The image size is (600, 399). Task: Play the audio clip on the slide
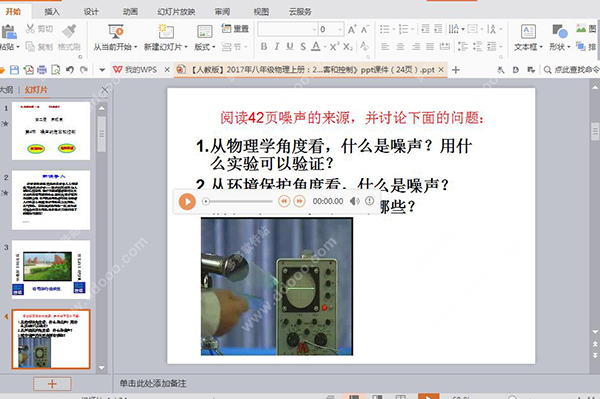[187, 202]
